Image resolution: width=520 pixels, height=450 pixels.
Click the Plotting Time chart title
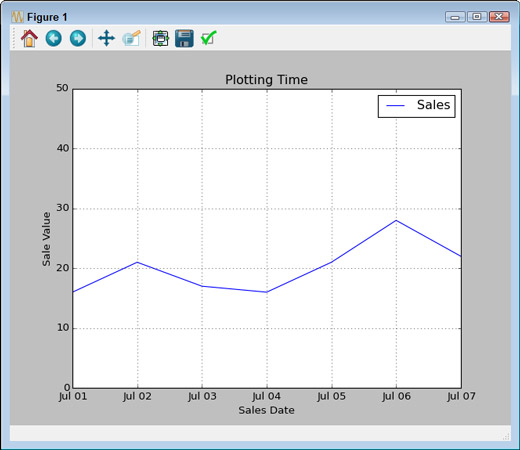(x=266, y=80)
